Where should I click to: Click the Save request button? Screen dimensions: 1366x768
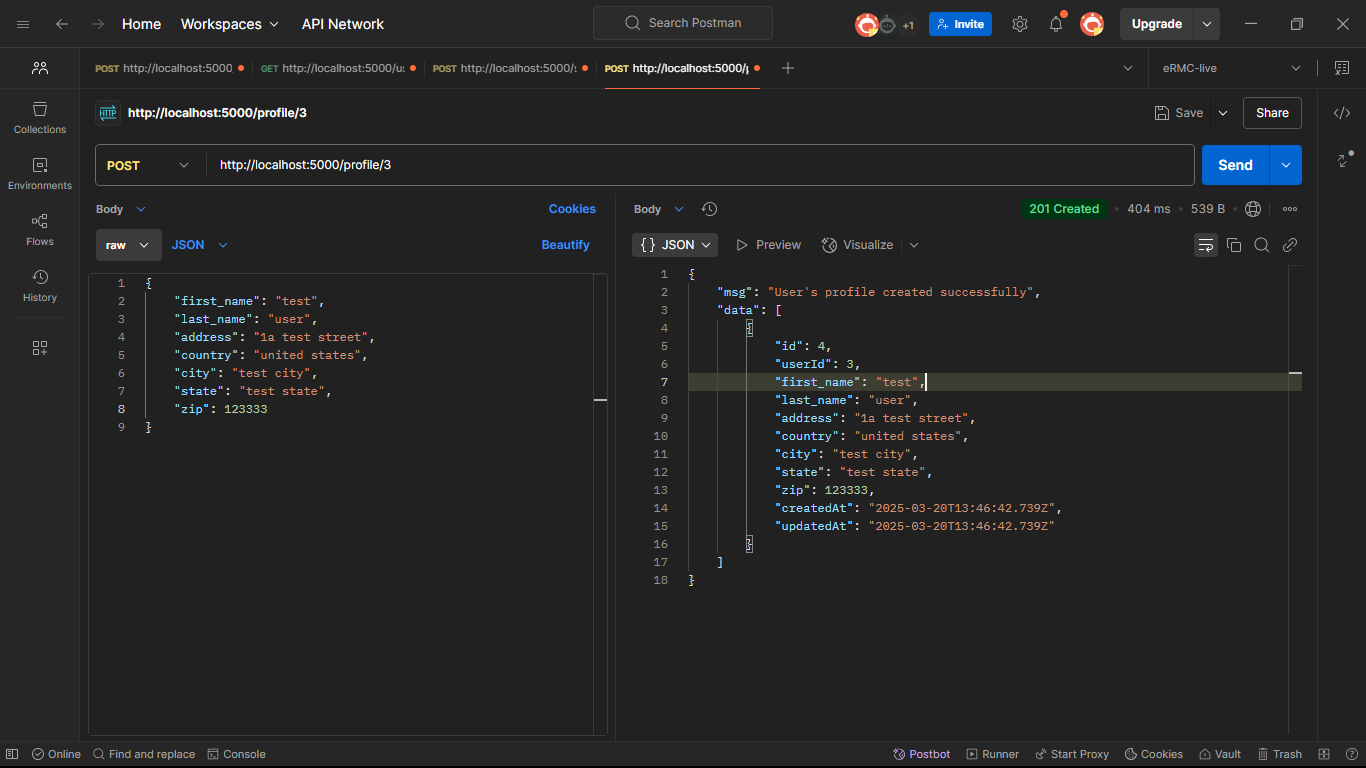tap(1179, 113)
